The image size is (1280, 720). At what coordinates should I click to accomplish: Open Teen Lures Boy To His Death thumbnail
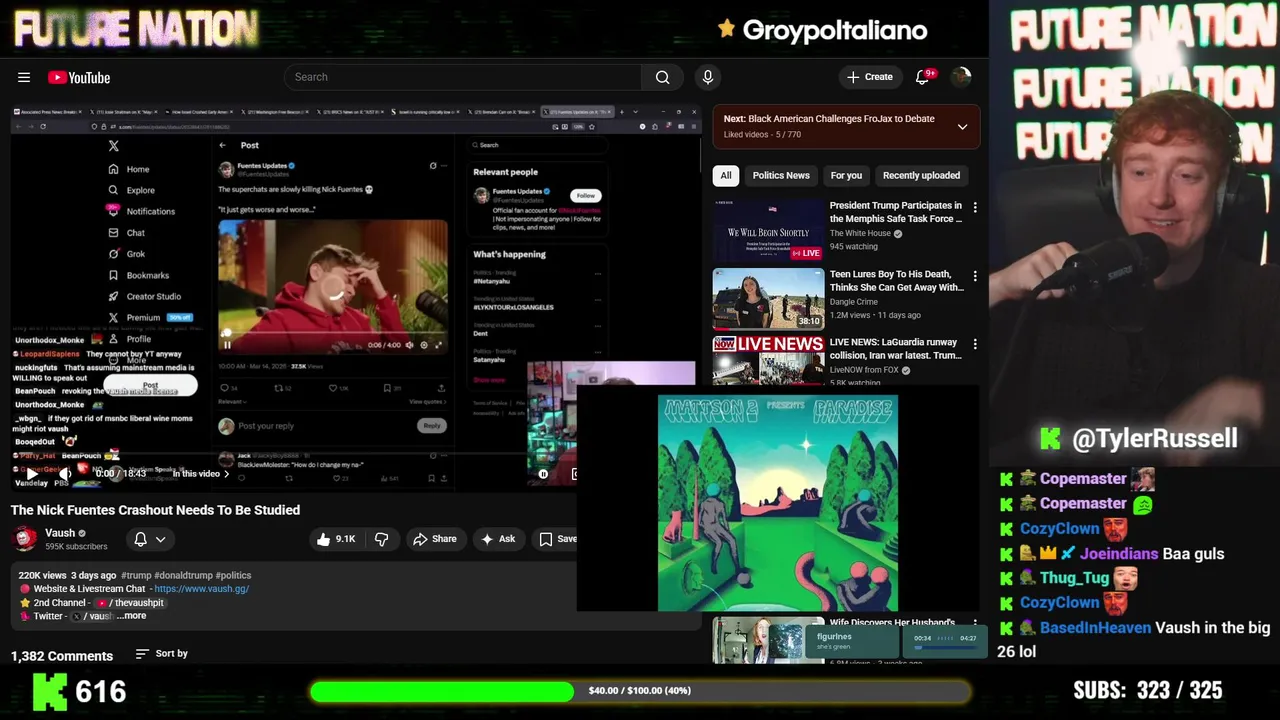pyautogui.click(x=768, y=298)
